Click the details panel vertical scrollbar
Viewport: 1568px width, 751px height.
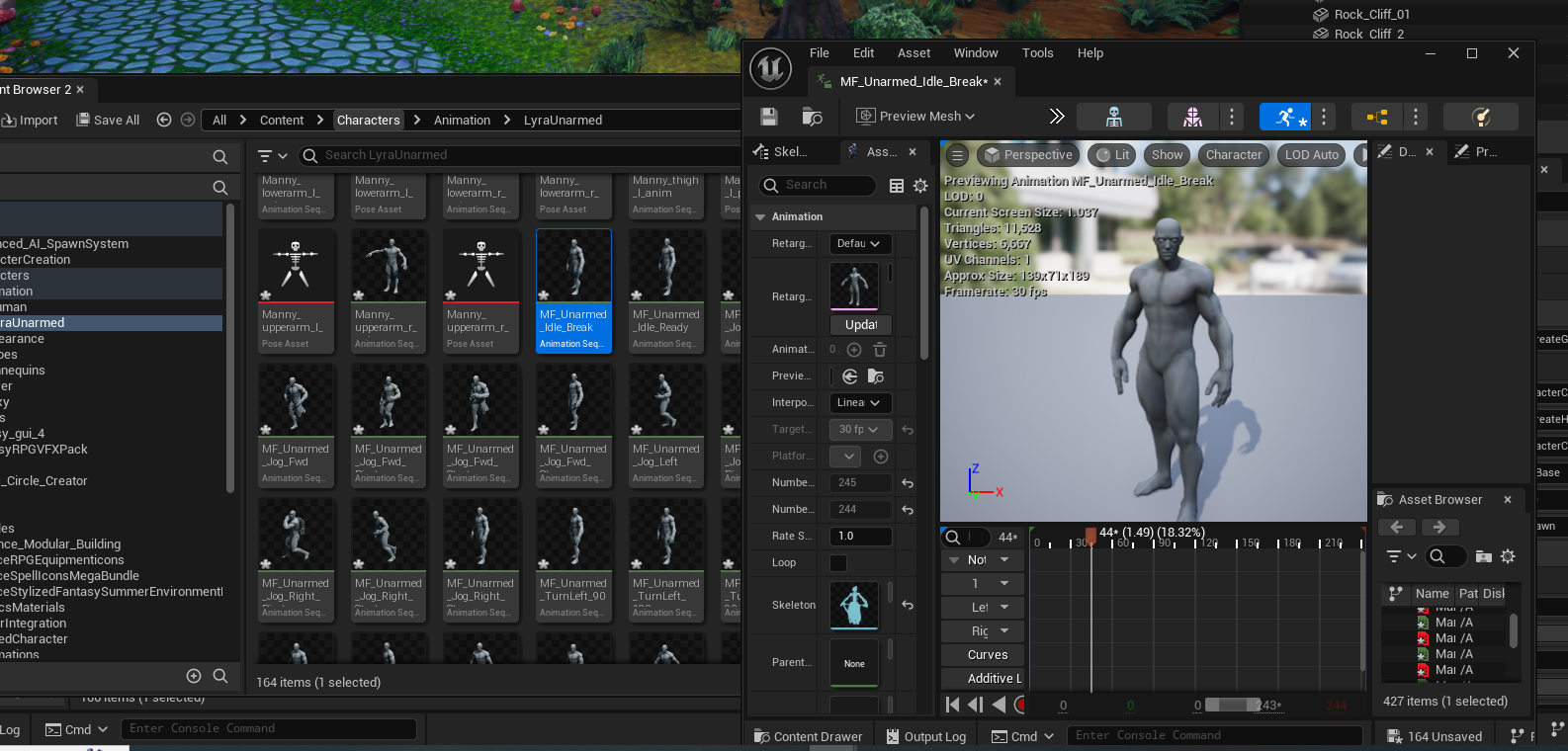(x=923, y=283)
